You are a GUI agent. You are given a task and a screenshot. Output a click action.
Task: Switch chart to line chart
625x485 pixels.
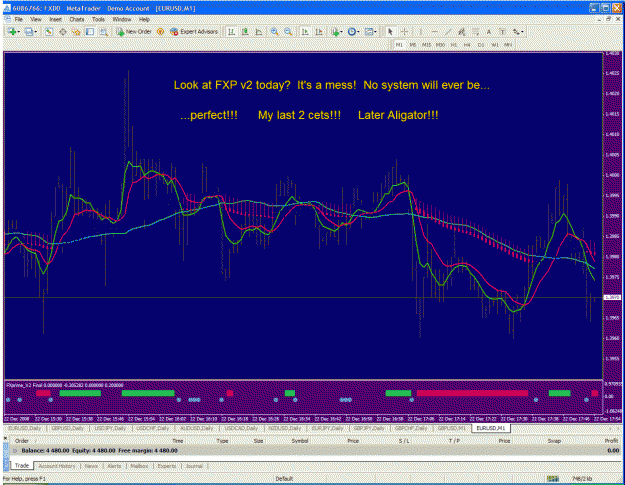258,32
